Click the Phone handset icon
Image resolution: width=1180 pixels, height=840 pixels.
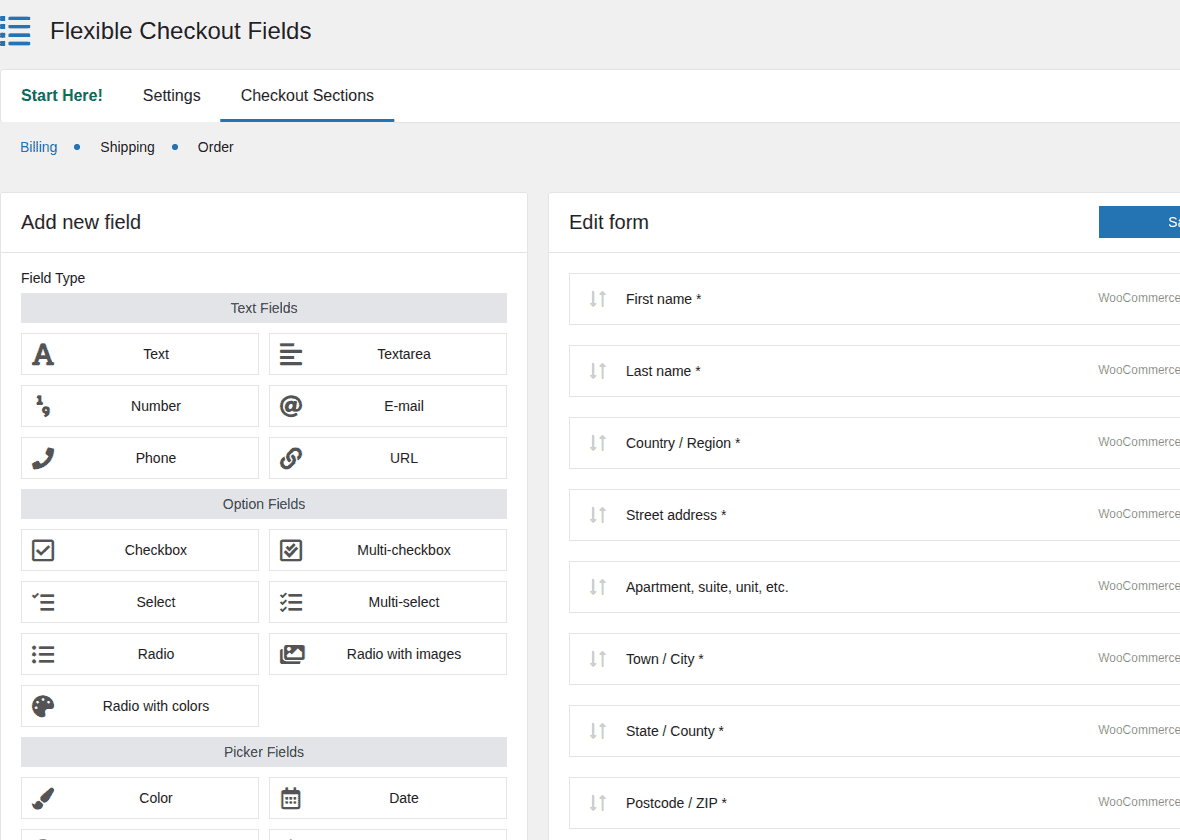43,458
